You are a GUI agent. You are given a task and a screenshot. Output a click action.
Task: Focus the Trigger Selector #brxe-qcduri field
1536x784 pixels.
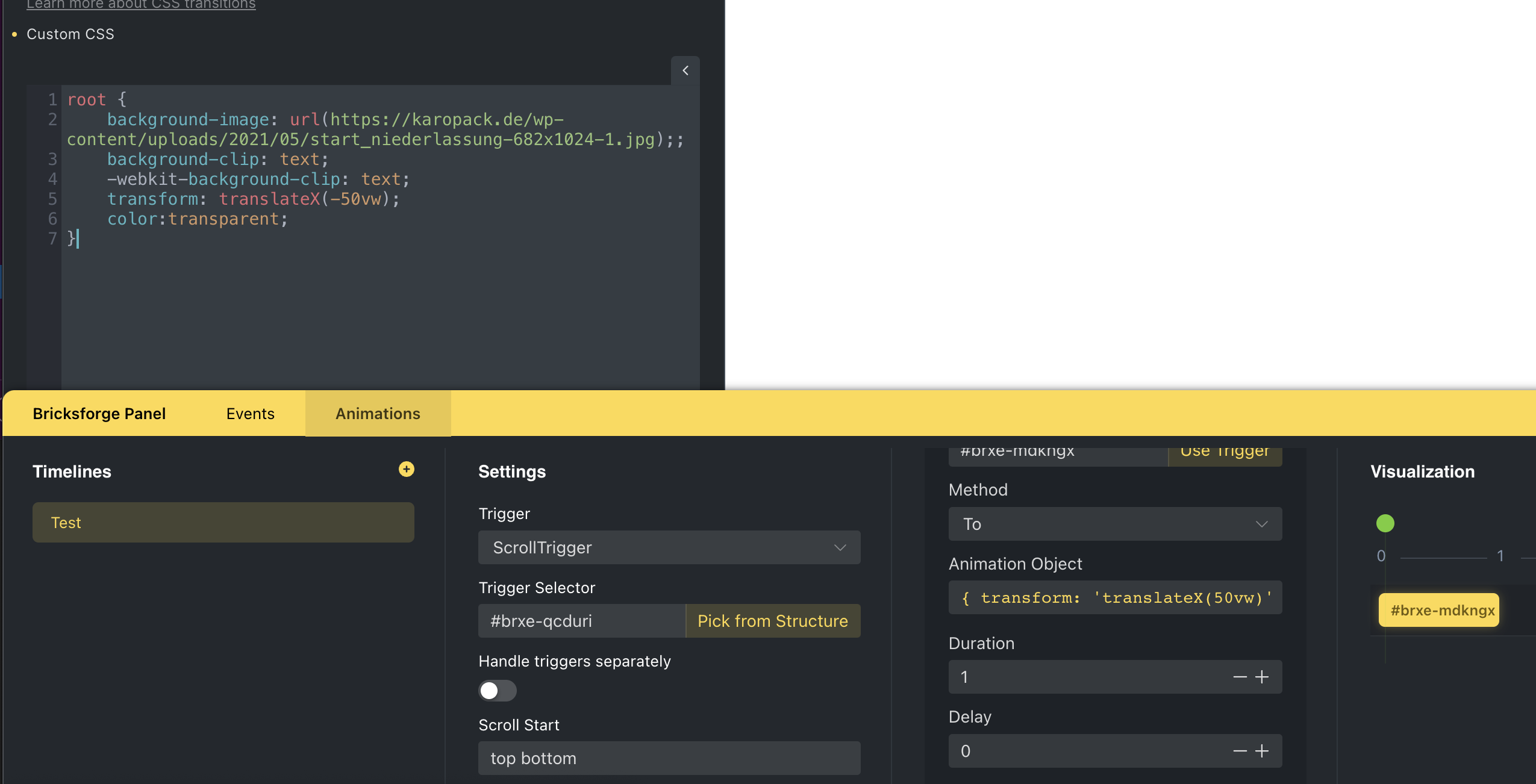582,621
